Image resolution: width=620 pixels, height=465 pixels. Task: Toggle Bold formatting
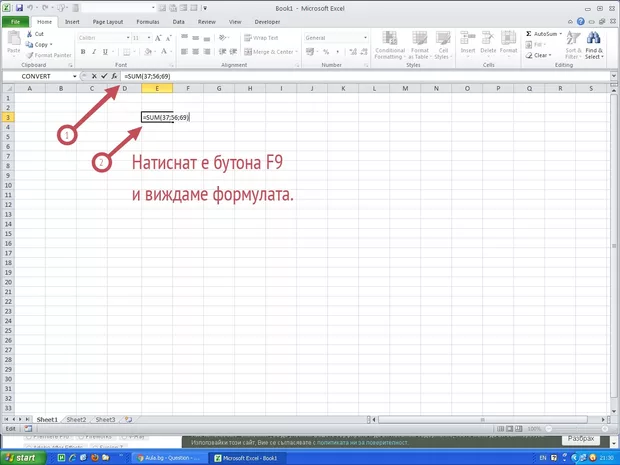coord(83,52)
